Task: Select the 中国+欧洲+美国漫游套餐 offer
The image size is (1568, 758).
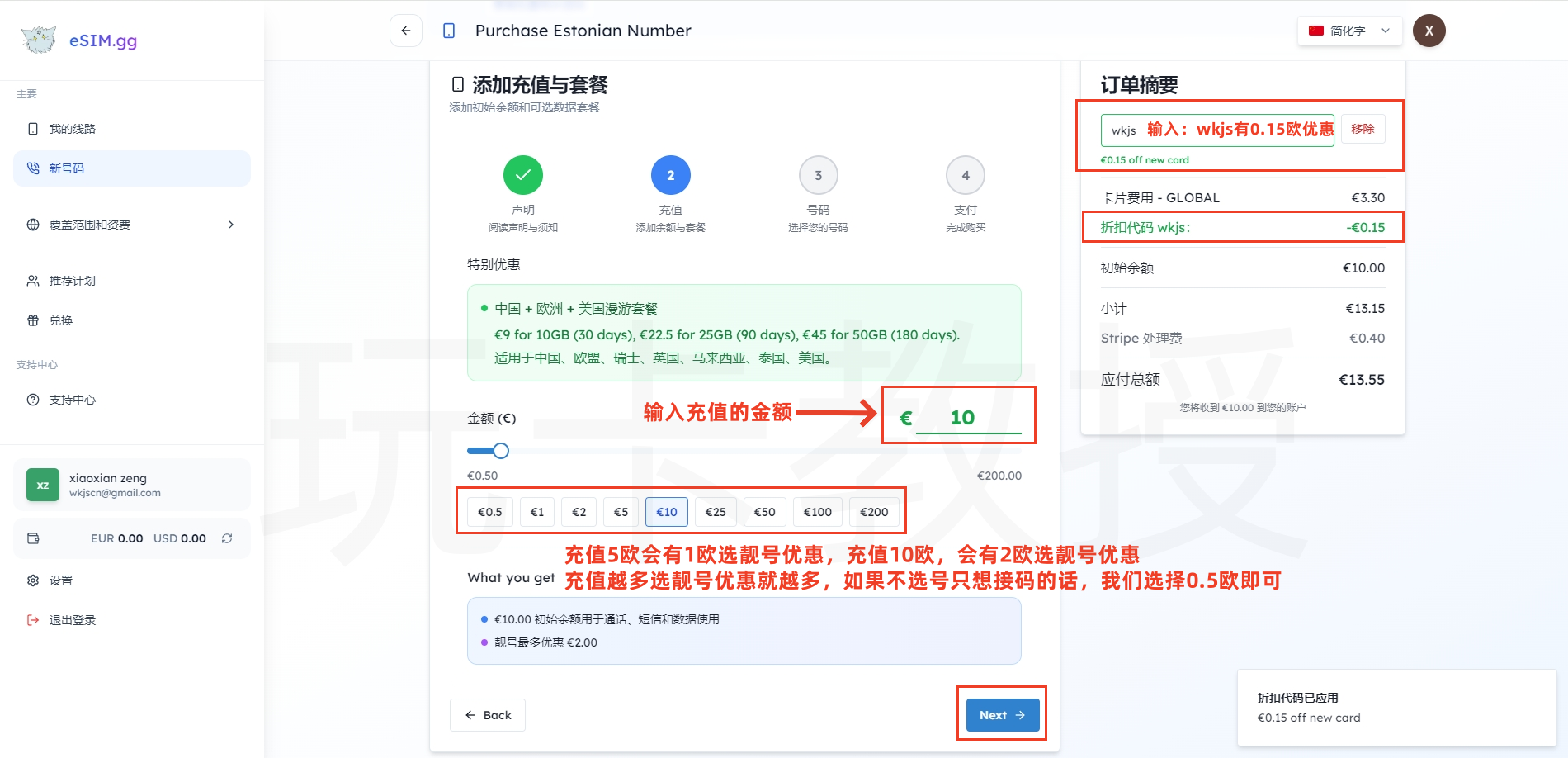Action: click(744, 333)
